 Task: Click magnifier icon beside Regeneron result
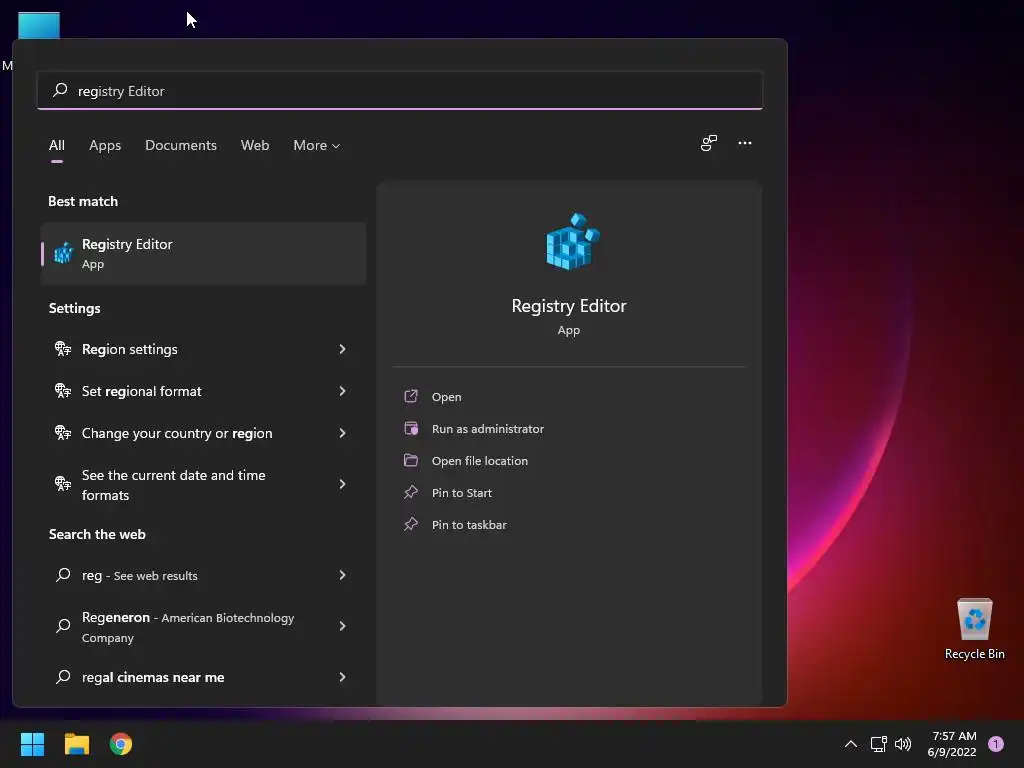63,626
